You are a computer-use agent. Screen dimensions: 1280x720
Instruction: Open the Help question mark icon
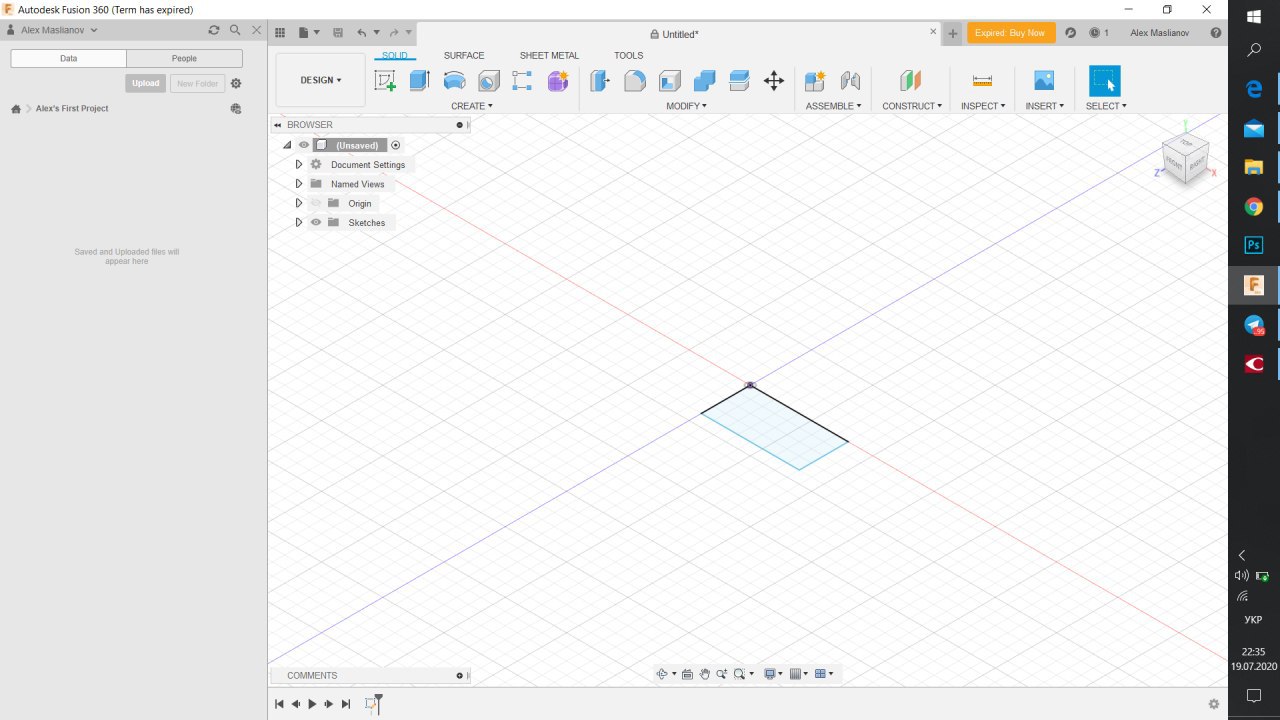(x=1216, y=33)
